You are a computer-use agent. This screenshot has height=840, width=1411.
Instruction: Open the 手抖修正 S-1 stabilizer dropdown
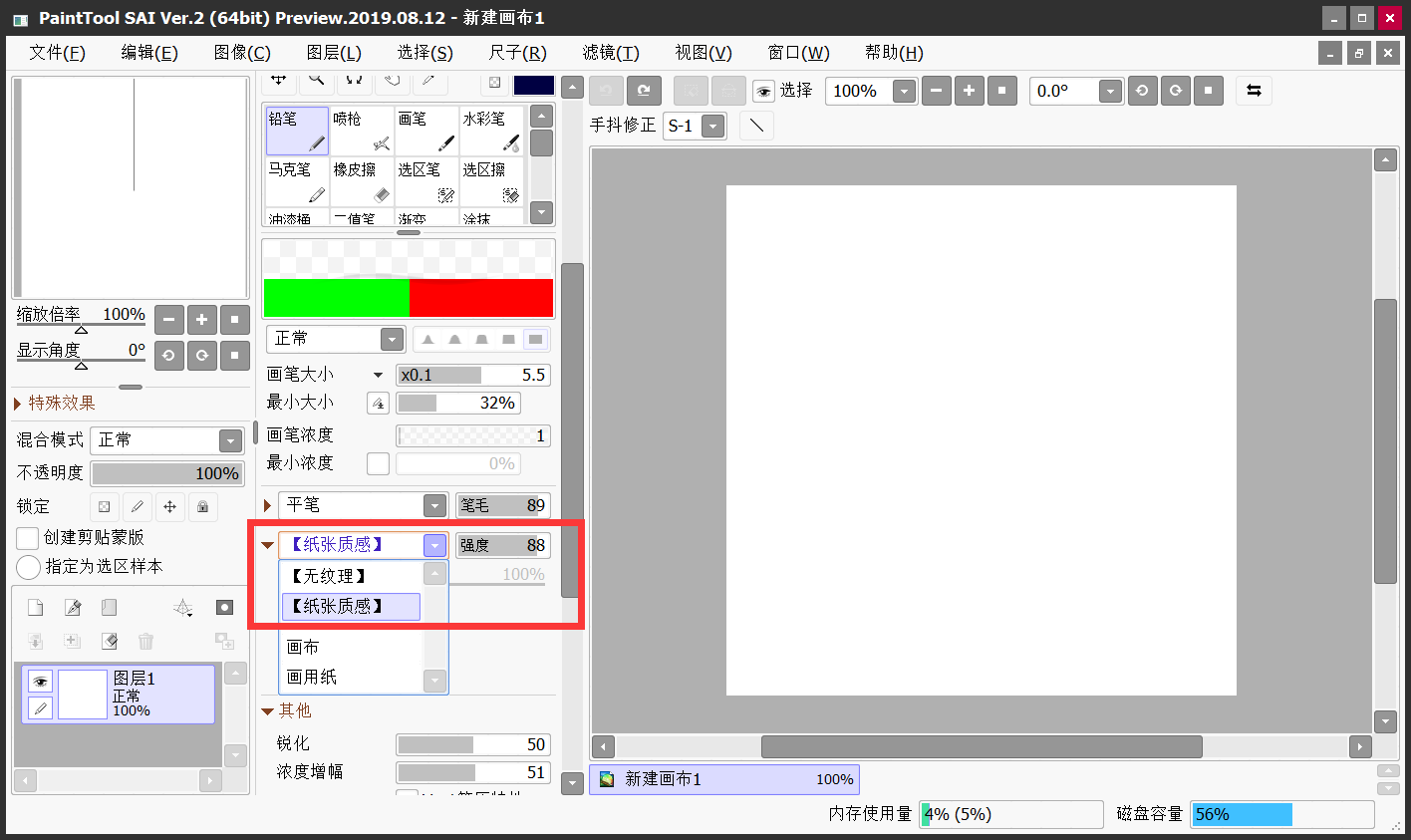click(x=712, y=127)
